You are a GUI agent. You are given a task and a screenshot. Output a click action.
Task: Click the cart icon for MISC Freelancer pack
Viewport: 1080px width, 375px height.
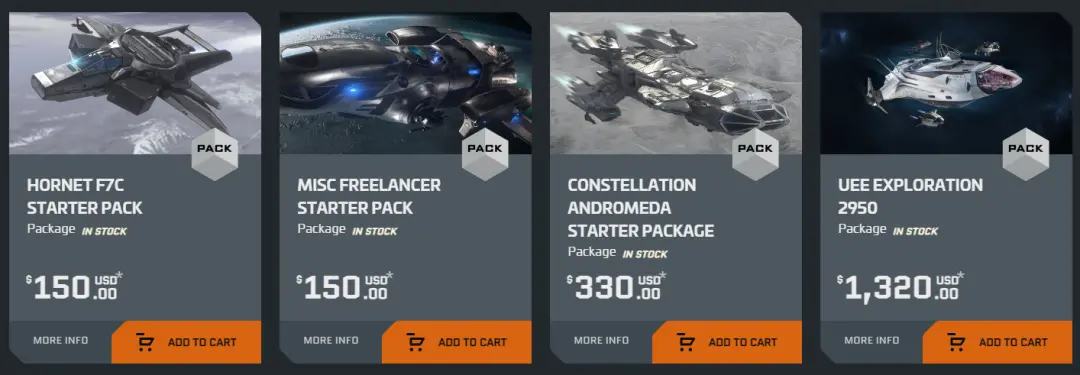415,342
